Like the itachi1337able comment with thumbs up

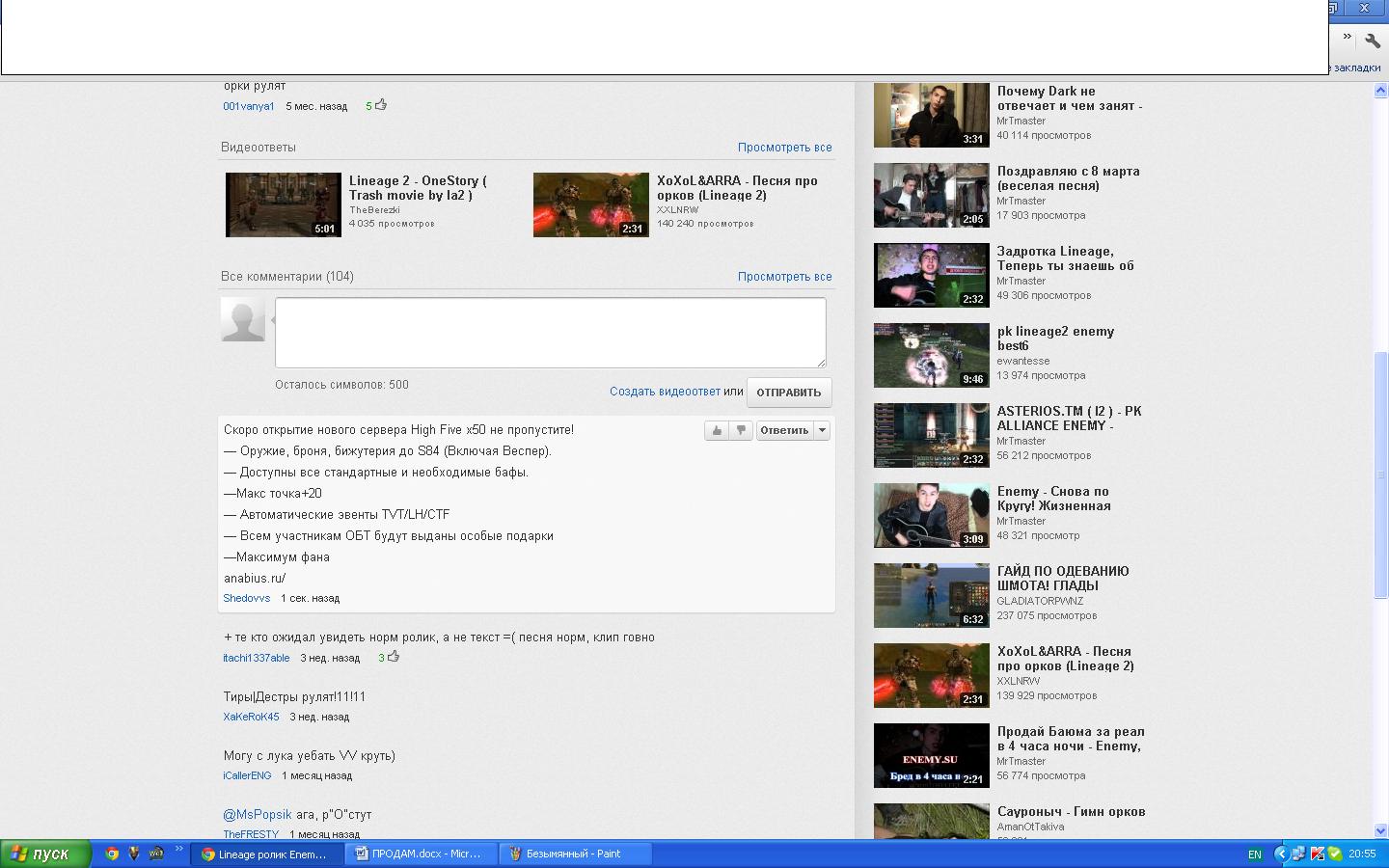coord(394,657)
